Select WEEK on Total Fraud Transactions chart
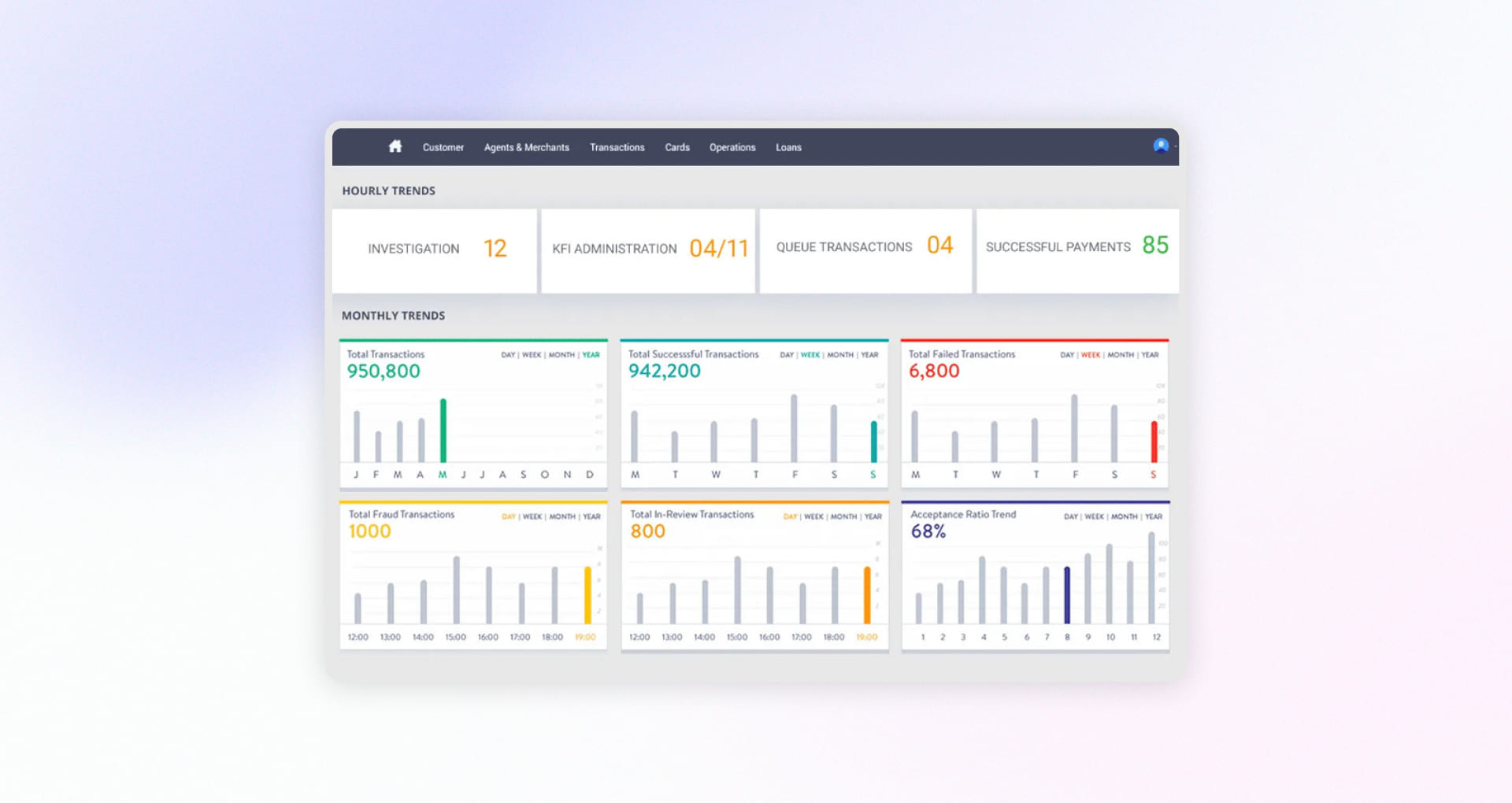The width and height of the screenshot is (1512, 803). coord(532,516)
